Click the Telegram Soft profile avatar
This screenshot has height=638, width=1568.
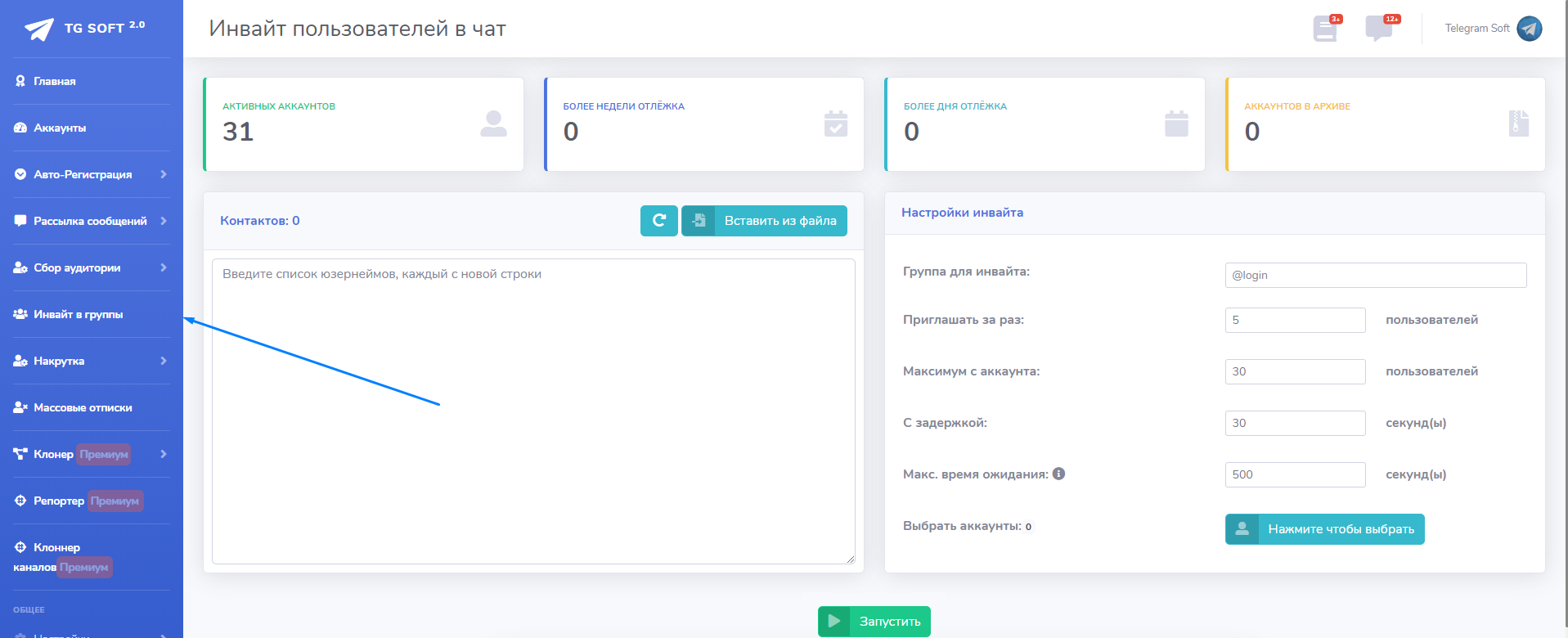click(1530, 29)
